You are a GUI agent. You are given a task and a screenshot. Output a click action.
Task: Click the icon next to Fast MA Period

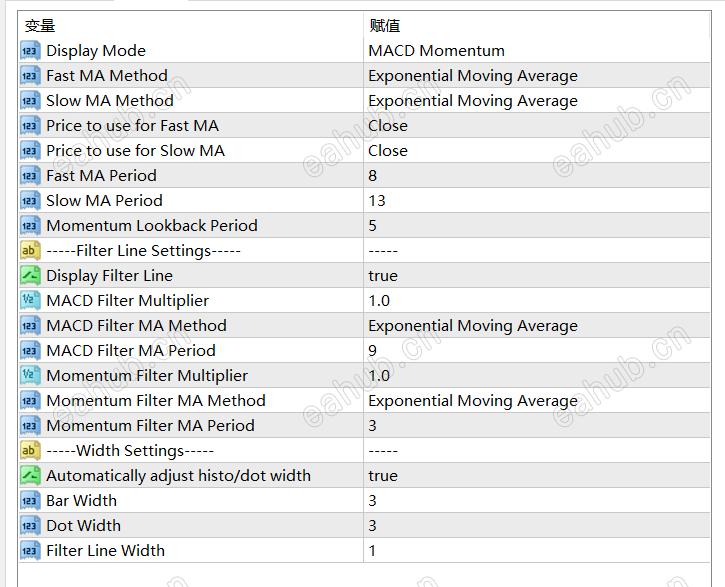[x=29, y=176]
